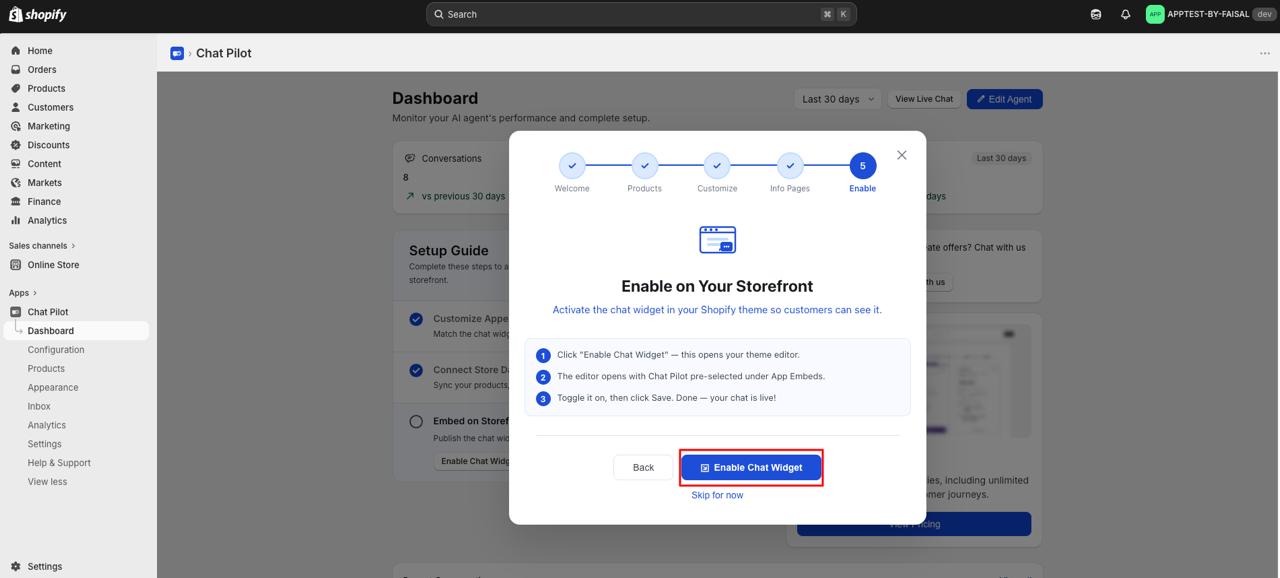Viewport: 1280px width, 578px height.
Task: Click the Back button in the dialog
Action: 643,467
